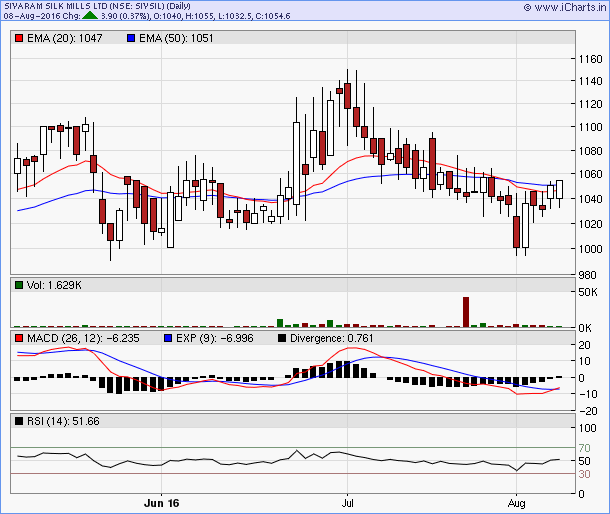Click the black Divergence legend swatch
This screenshot has height=514, width=610.
click(x=282, y=338)
